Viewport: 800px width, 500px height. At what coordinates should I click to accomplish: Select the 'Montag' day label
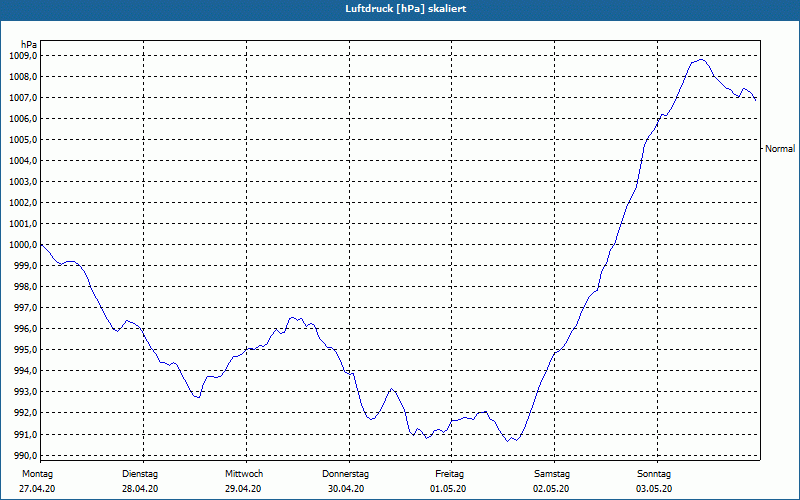point(37,474)
